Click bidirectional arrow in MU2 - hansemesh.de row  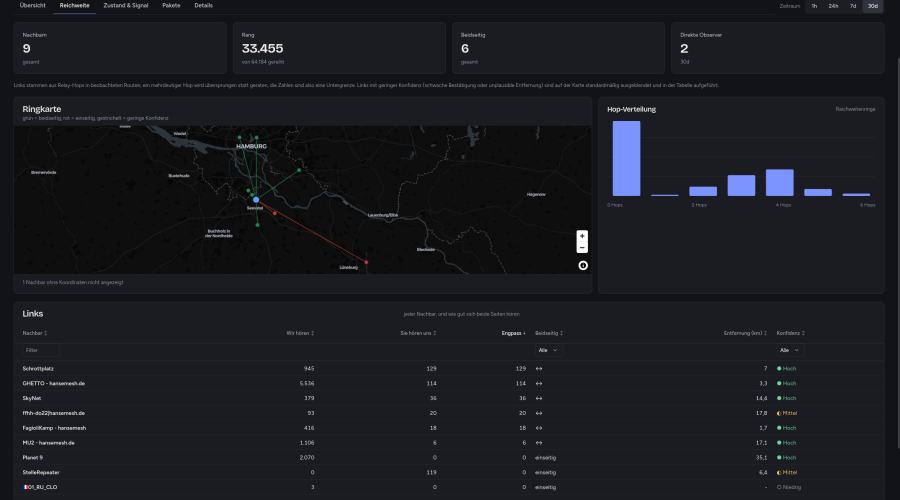[539, 443]
